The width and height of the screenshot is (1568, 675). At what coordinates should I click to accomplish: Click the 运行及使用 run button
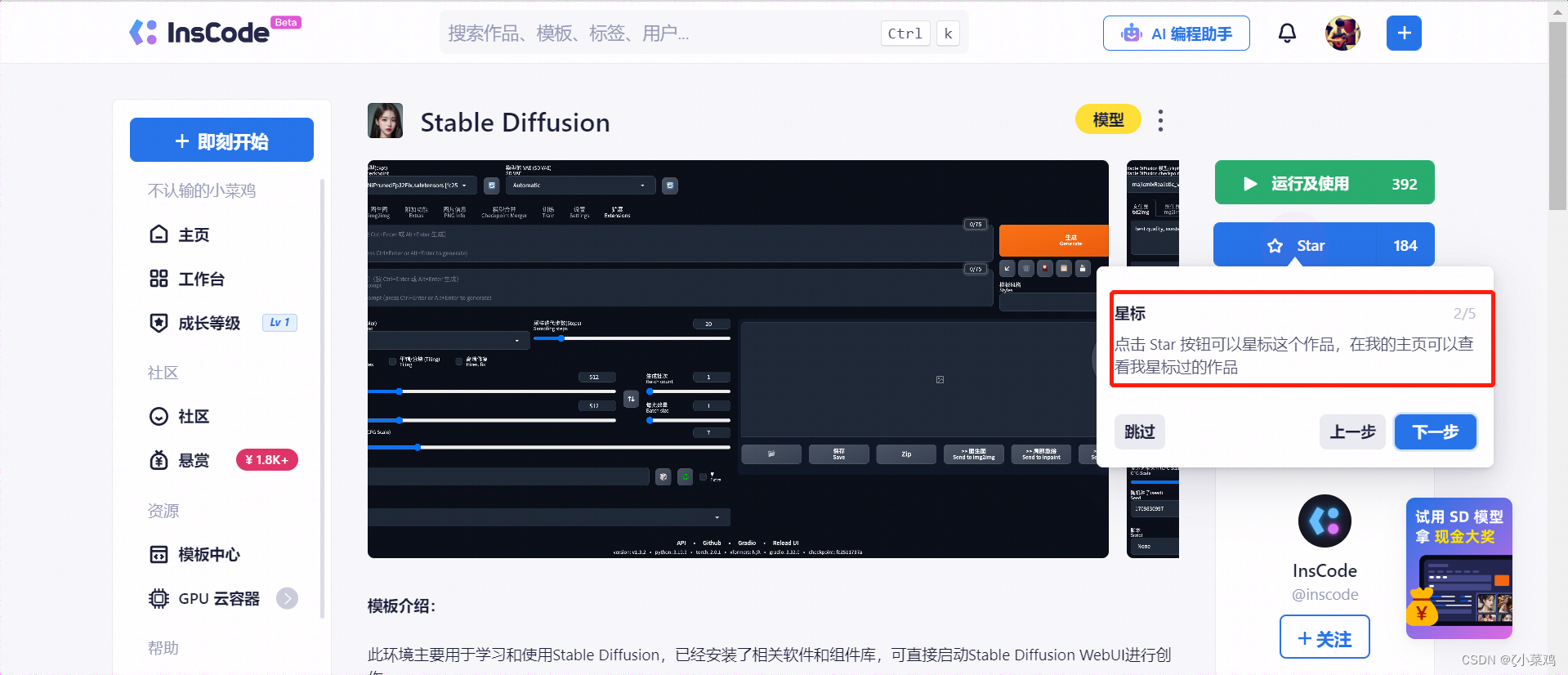click(1325, 183)
